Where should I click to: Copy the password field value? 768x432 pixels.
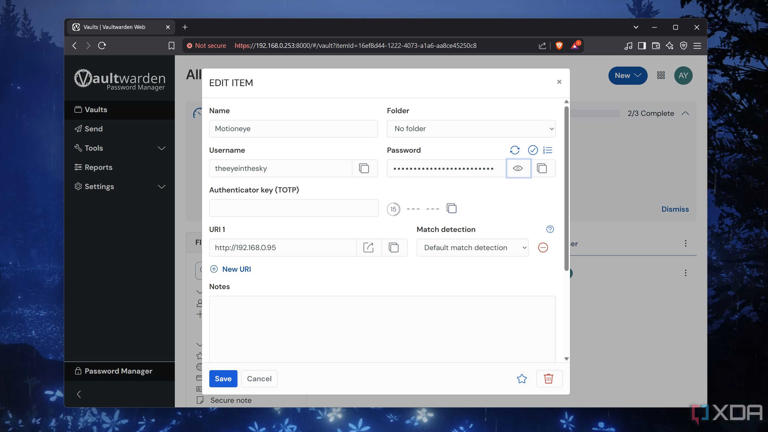click(542, 169)
